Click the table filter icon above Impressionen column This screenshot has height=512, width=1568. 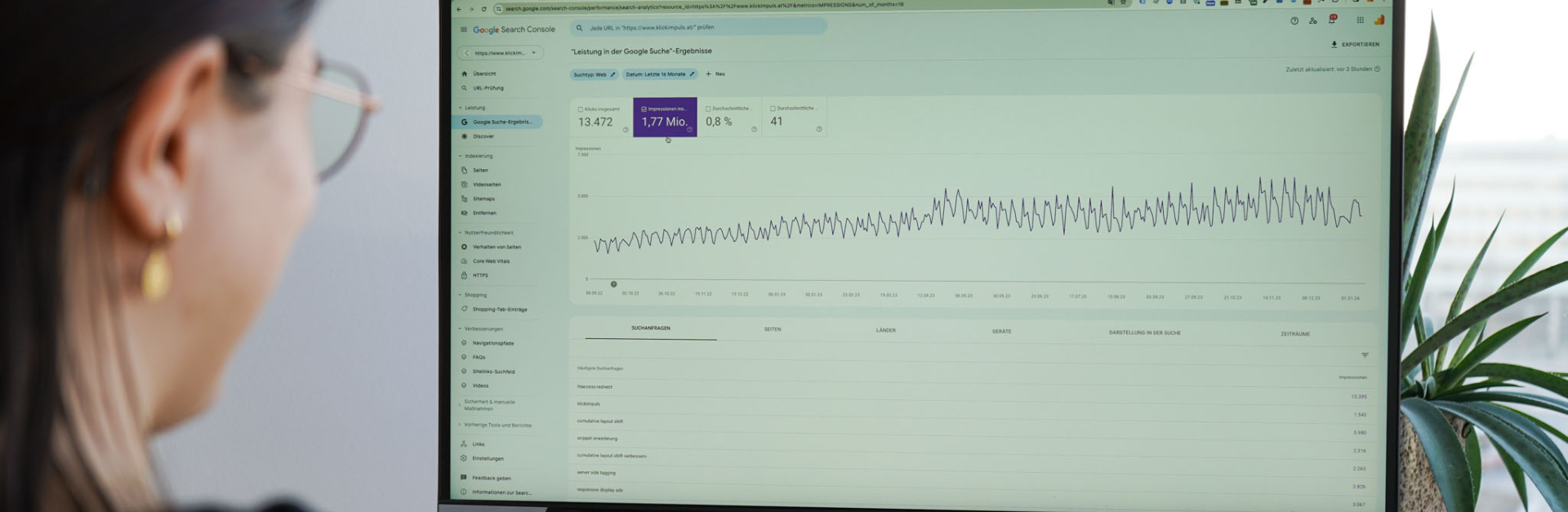coord(1365,355)
